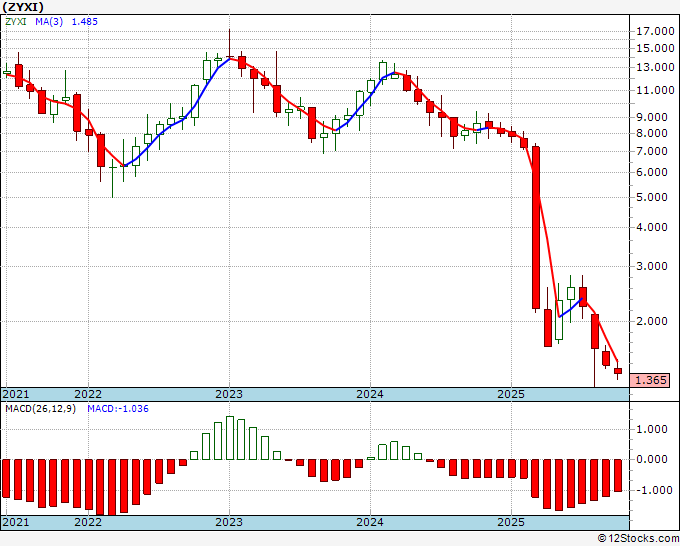
Task: Click the MACD(26,12,9) indicator label
Action: tap(40, 409)
